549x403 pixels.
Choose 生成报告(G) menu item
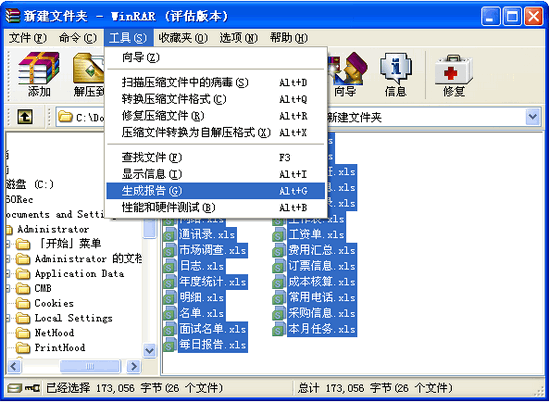(216, 191)
